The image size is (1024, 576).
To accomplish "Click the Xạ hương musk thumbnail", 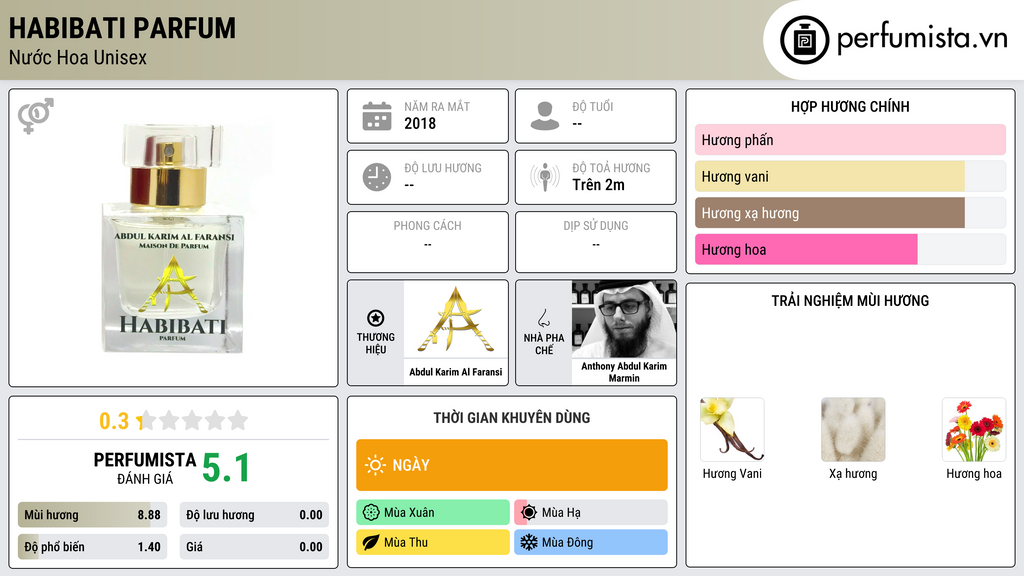I will pos(853,430).
